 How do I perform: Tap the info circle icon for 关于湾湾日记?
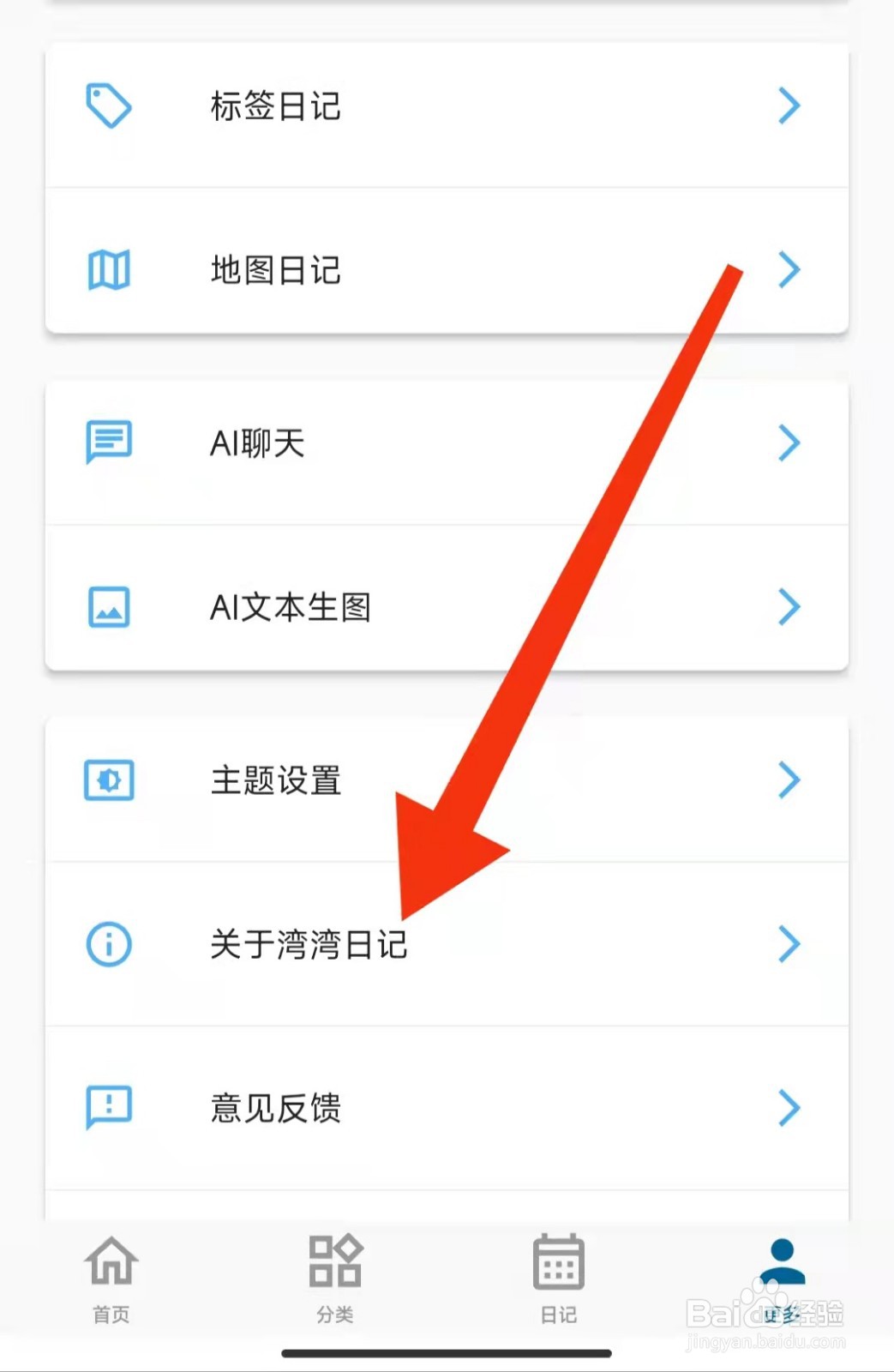109,944
